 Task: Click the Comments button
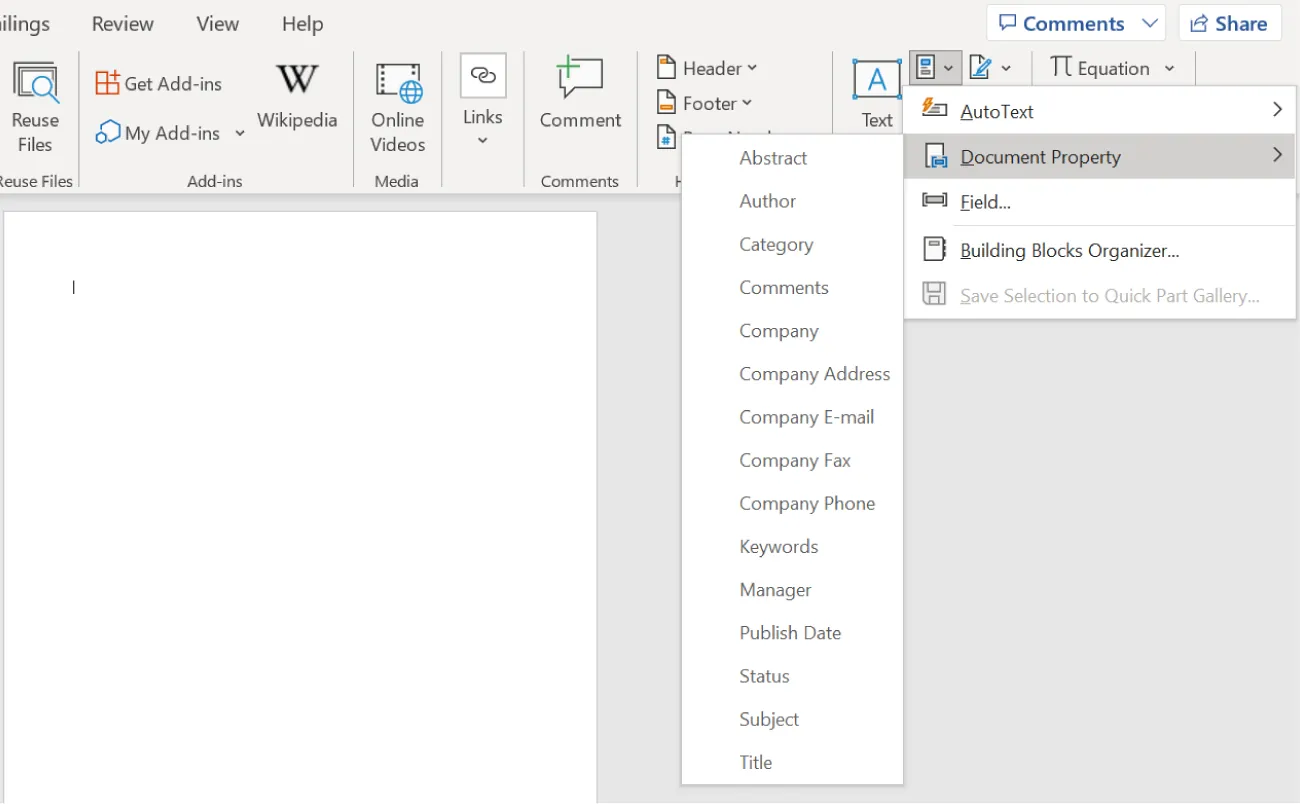tap(1064, 22)
